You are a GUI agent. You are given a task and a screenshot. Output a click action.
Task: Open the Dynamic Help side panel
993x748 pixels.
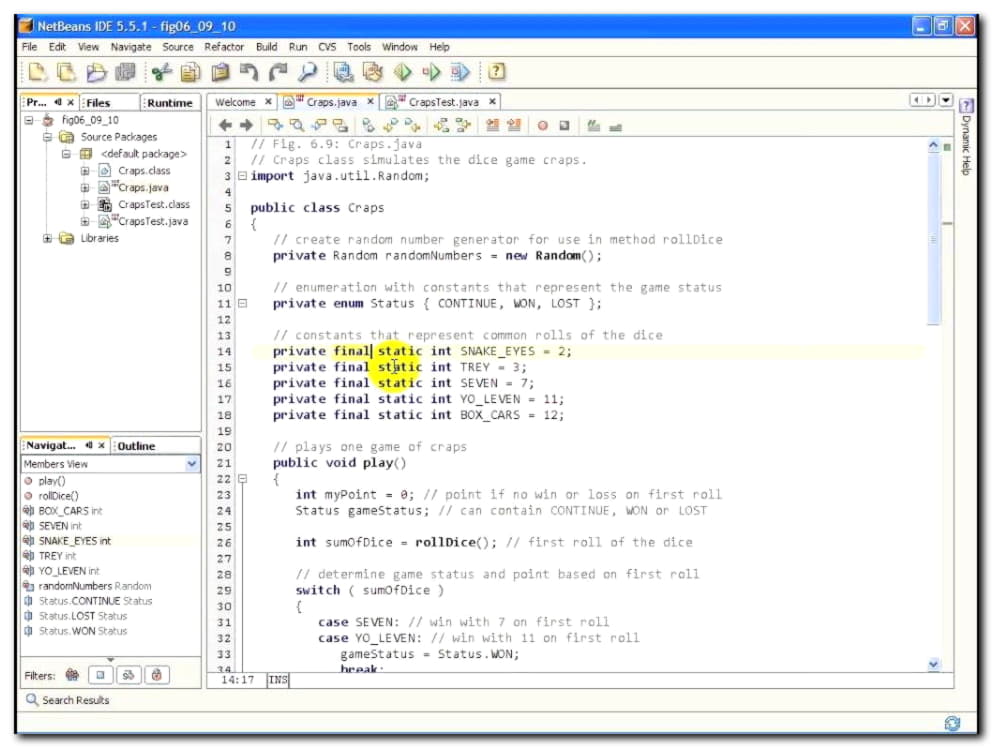pyautogui.click(x=966, y=137)
